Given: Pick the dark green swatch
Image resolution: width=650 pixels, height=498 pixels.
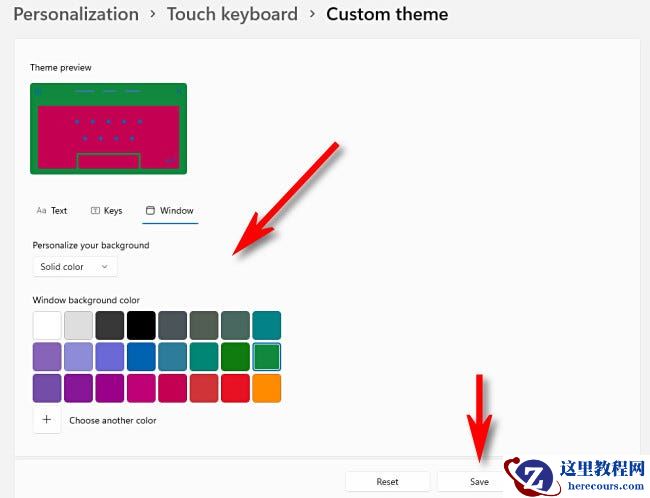Looking at the screenshot, I should tap(235, 357).
